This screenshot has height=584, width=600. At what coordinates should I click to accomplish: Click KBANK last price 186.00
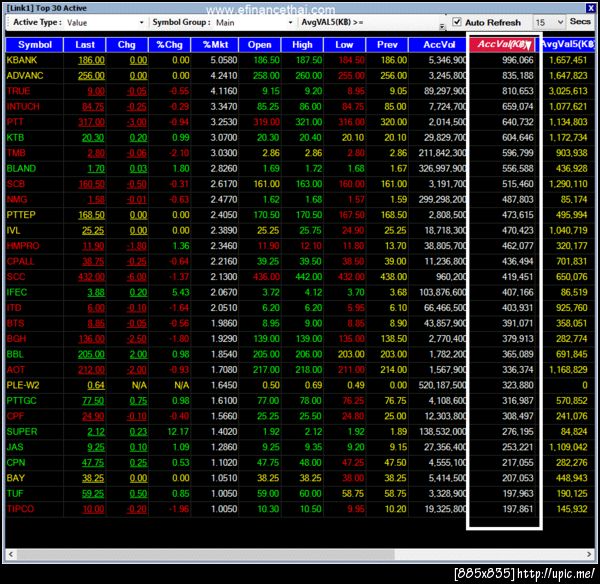click(x=91, y=60)
